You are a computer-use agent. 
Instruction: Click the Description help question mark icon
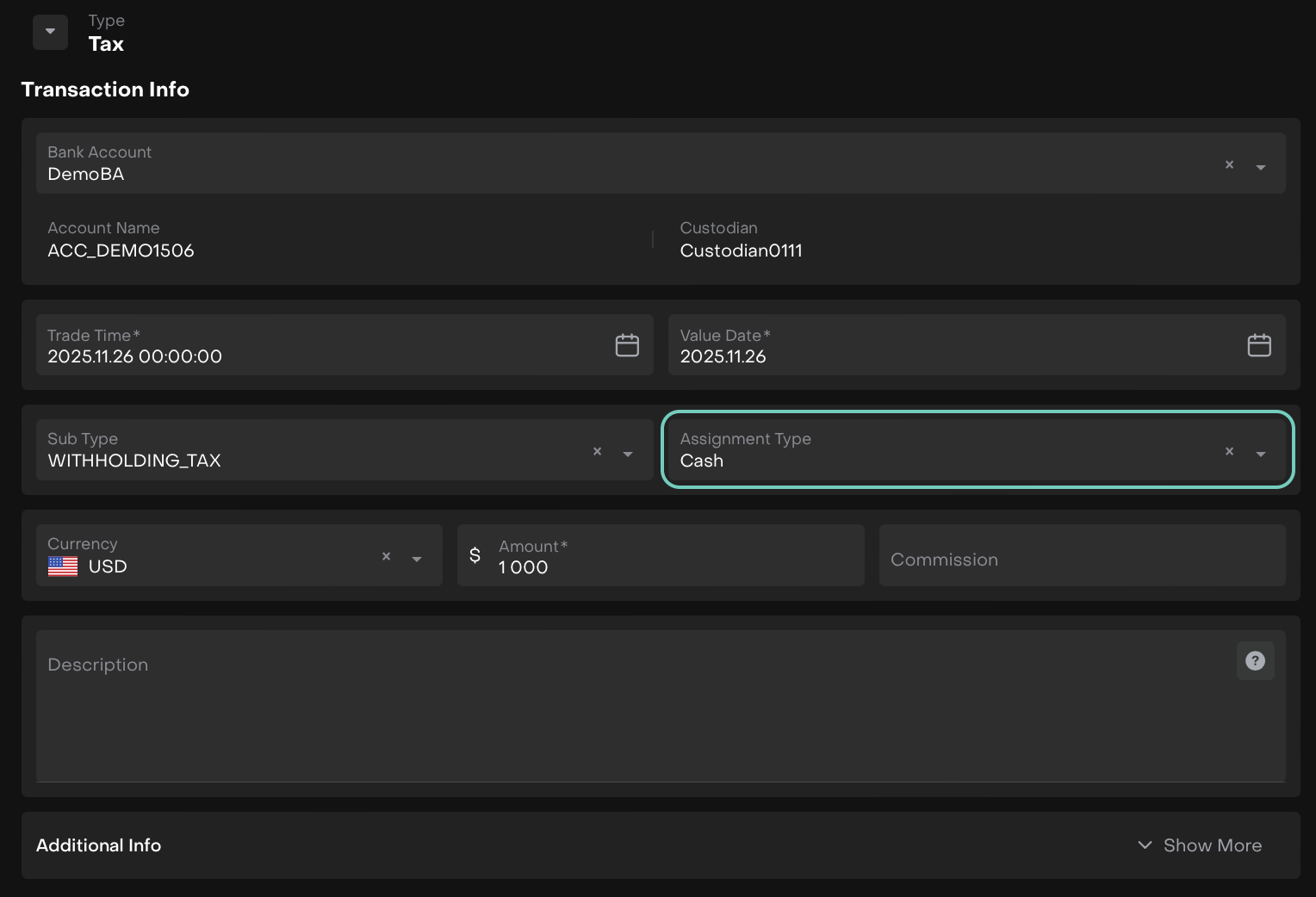(x=1255, y=661)
